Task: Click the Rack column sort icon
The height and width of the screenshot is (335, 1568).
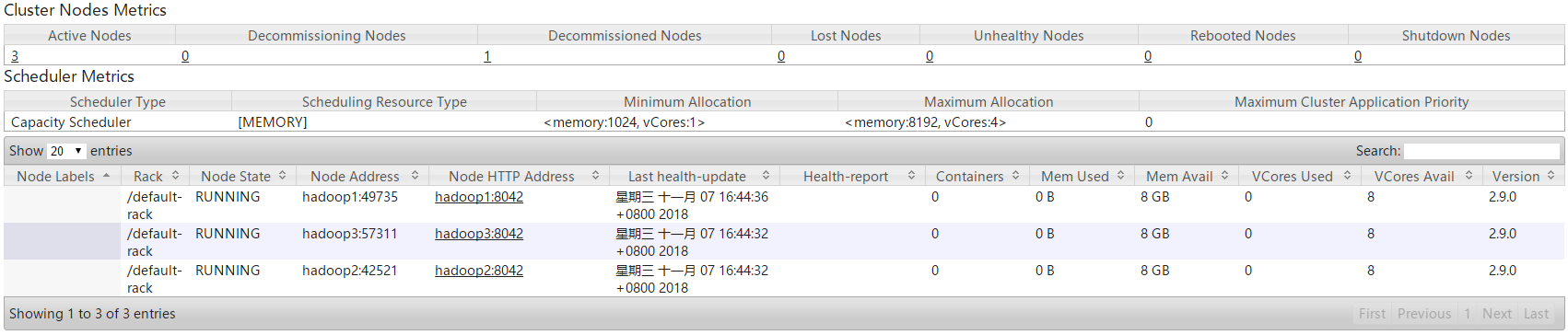Action: click(x=175, y=176)
